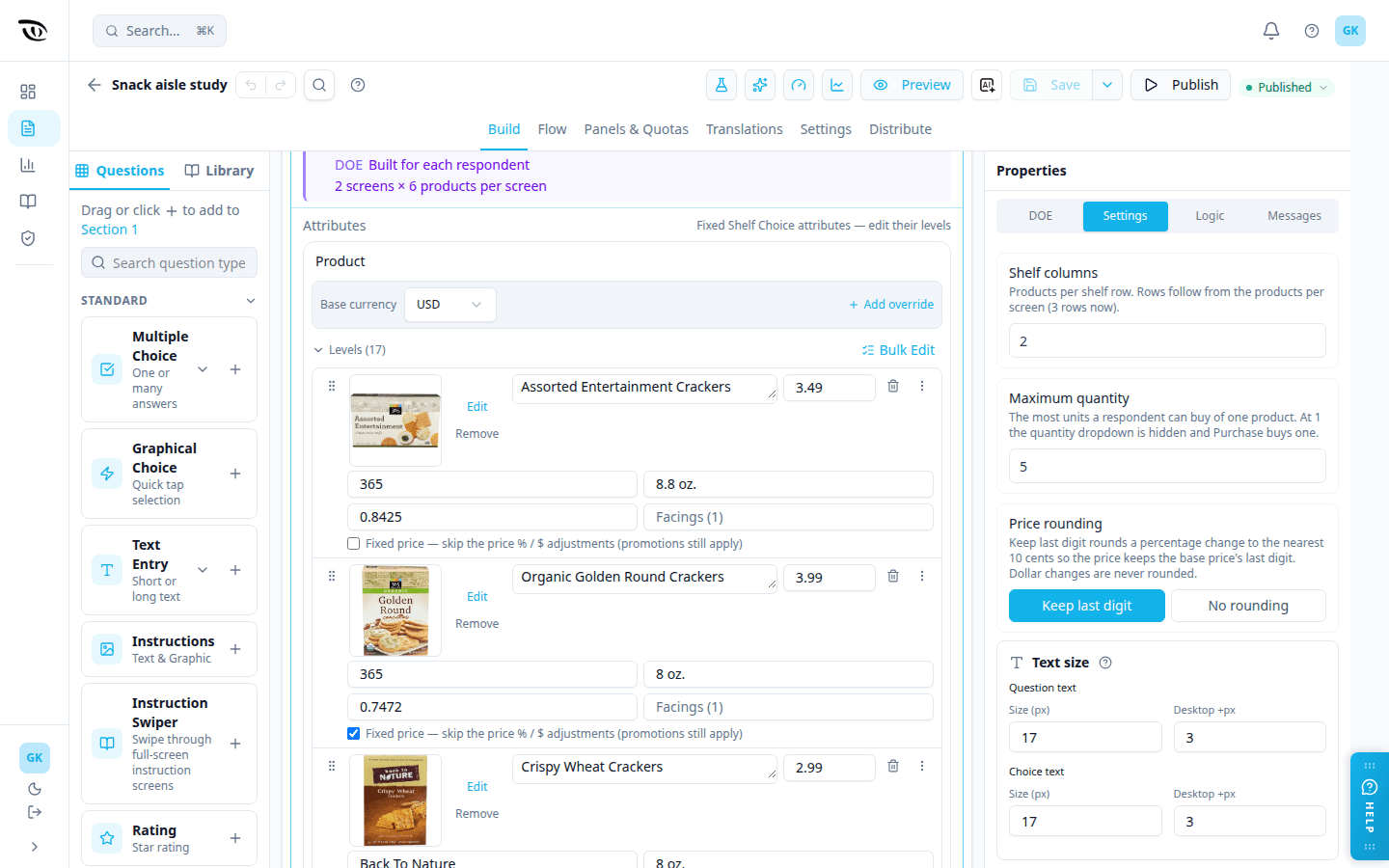Switch to the Flow tab
1389x868 pixels.
pos(552,129)
